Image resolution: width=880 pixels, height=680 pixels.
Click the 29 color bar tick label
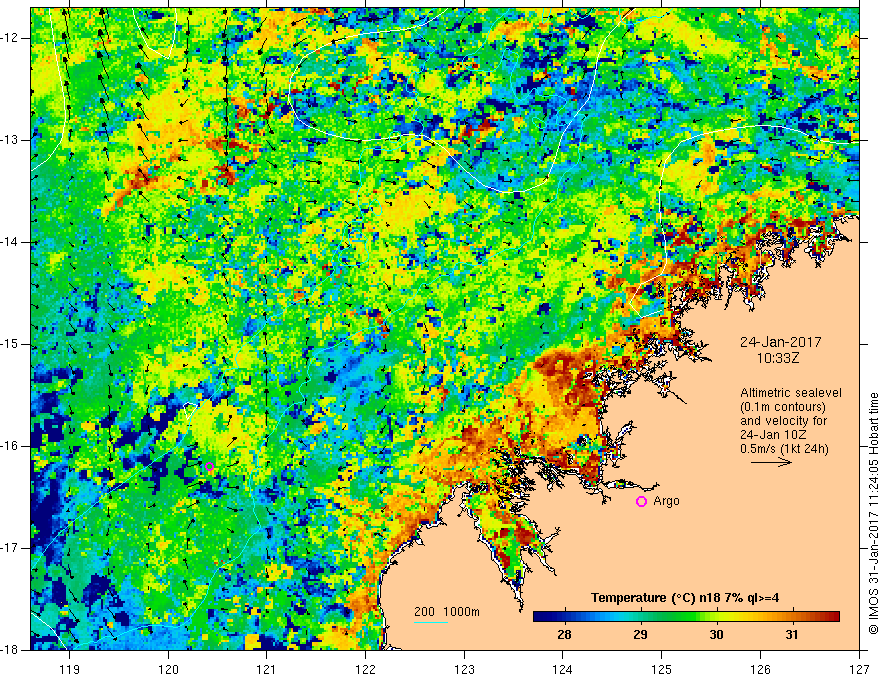coord(640,635)
